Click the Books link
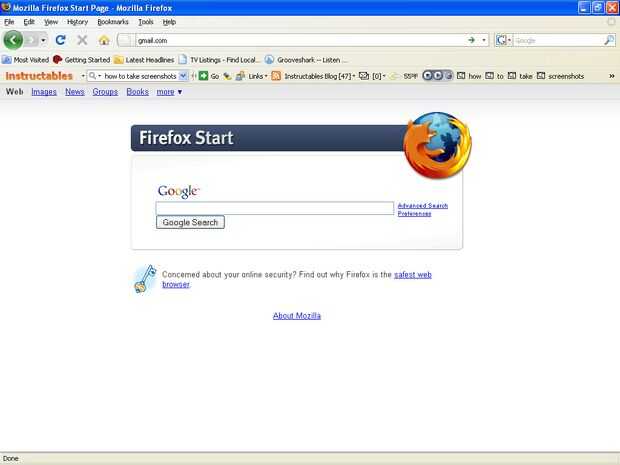Image resolution: width=620 pixels, height=465 pixels. coord(138,92)
